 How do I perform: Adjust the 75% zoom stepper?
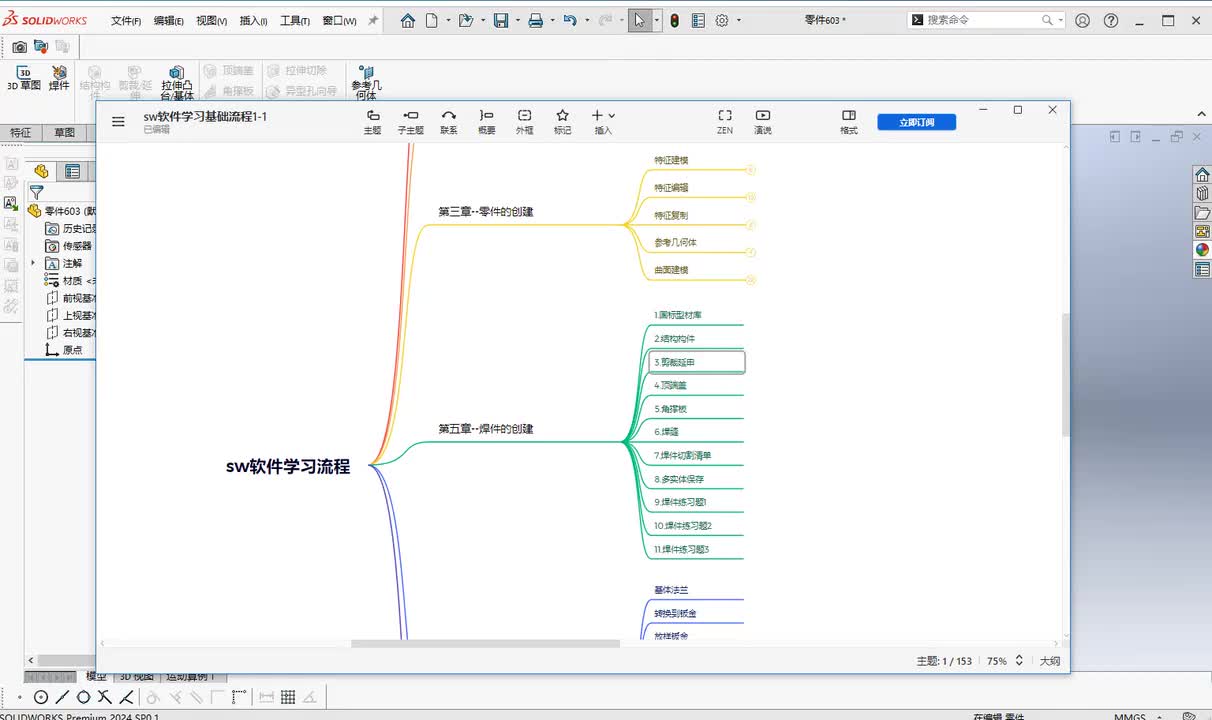coord(1019,661)
